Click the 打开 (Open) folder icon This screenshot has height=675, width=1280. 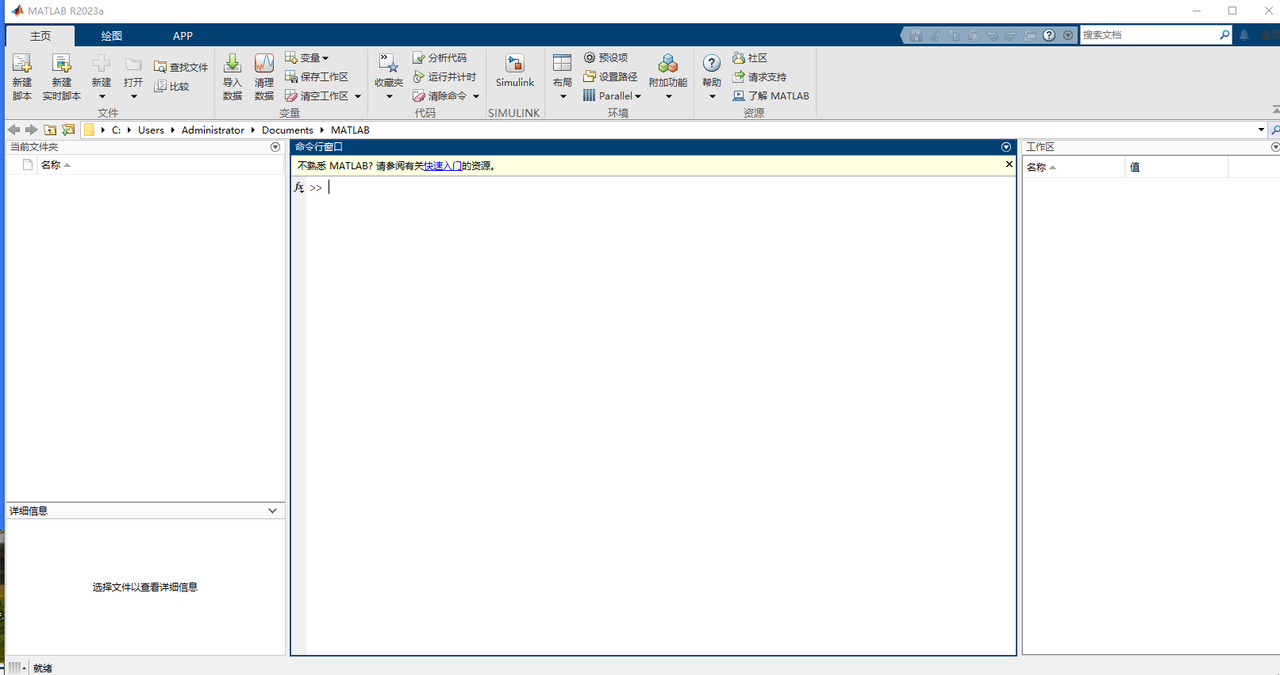coord(133,64)
